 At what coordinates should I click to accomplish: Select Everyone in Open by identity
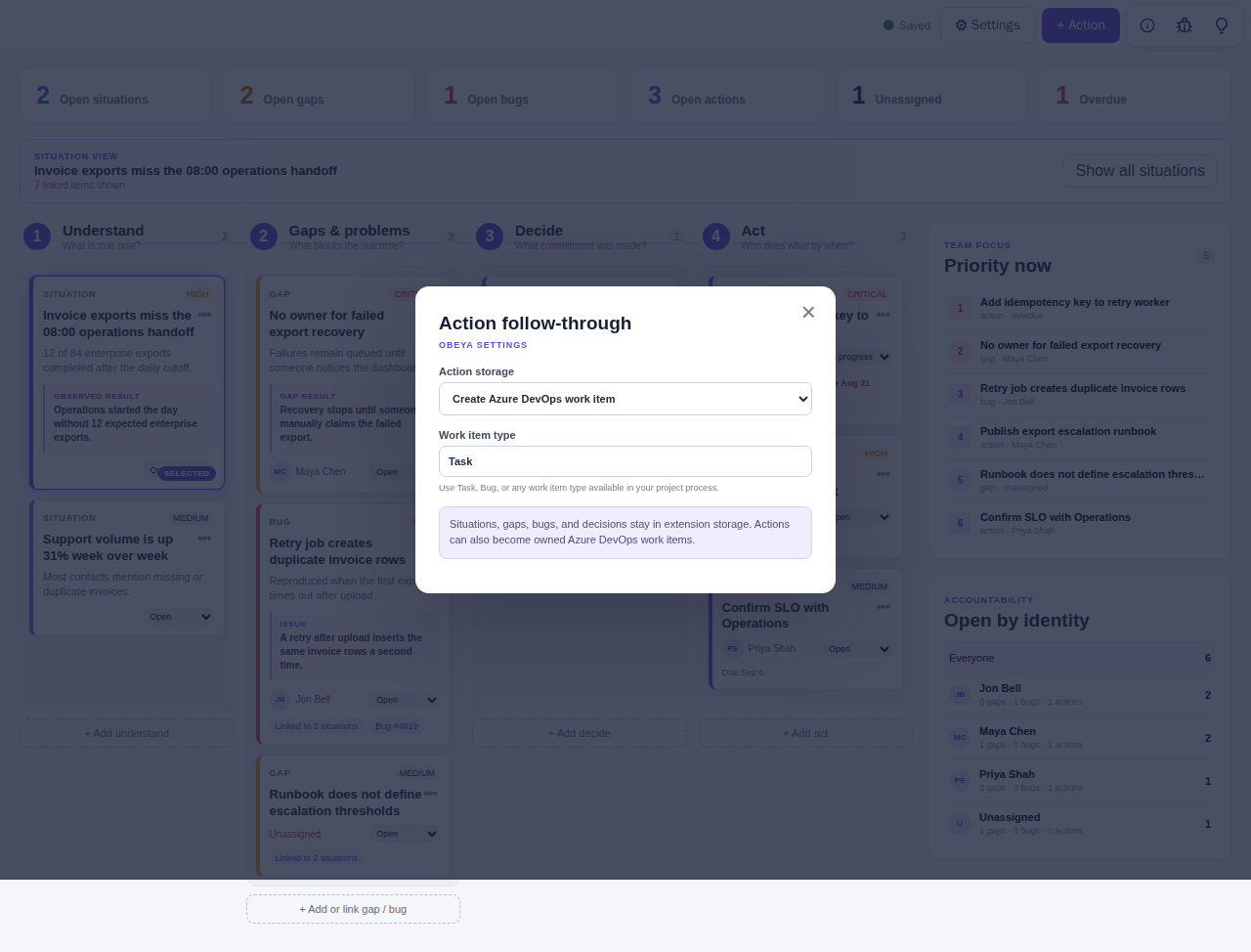click(1080, 658)
